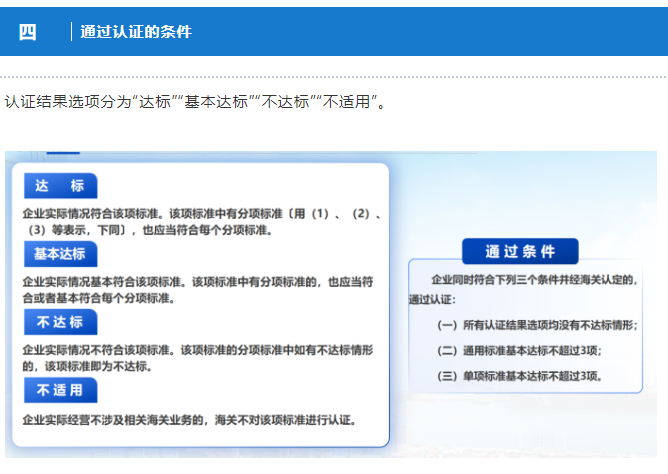Viewport: 668px width, 474px height.
Task: Click the intro sentence starting 认证结果选项分为
Action: [x=195, y=102]
